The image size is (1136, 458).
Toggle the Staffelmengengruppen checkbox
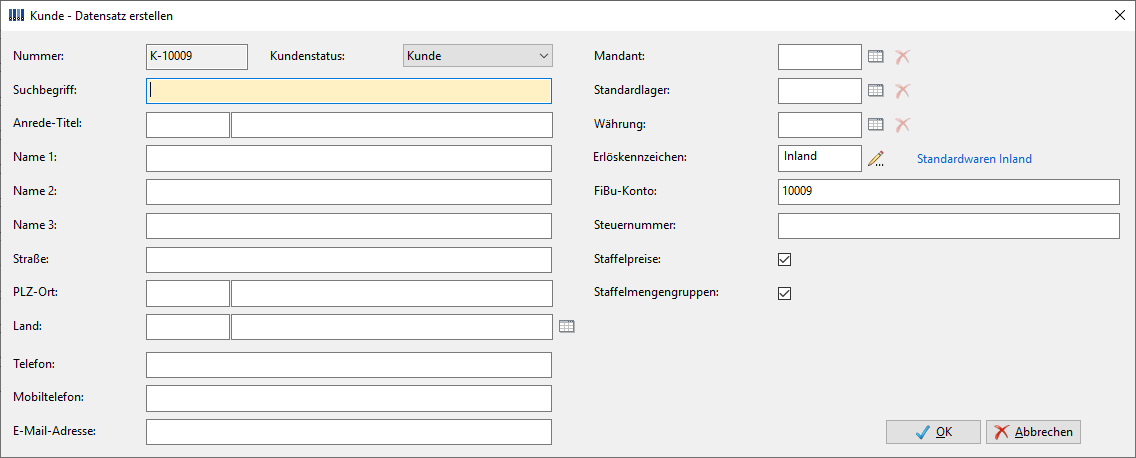tap(784, 293)
